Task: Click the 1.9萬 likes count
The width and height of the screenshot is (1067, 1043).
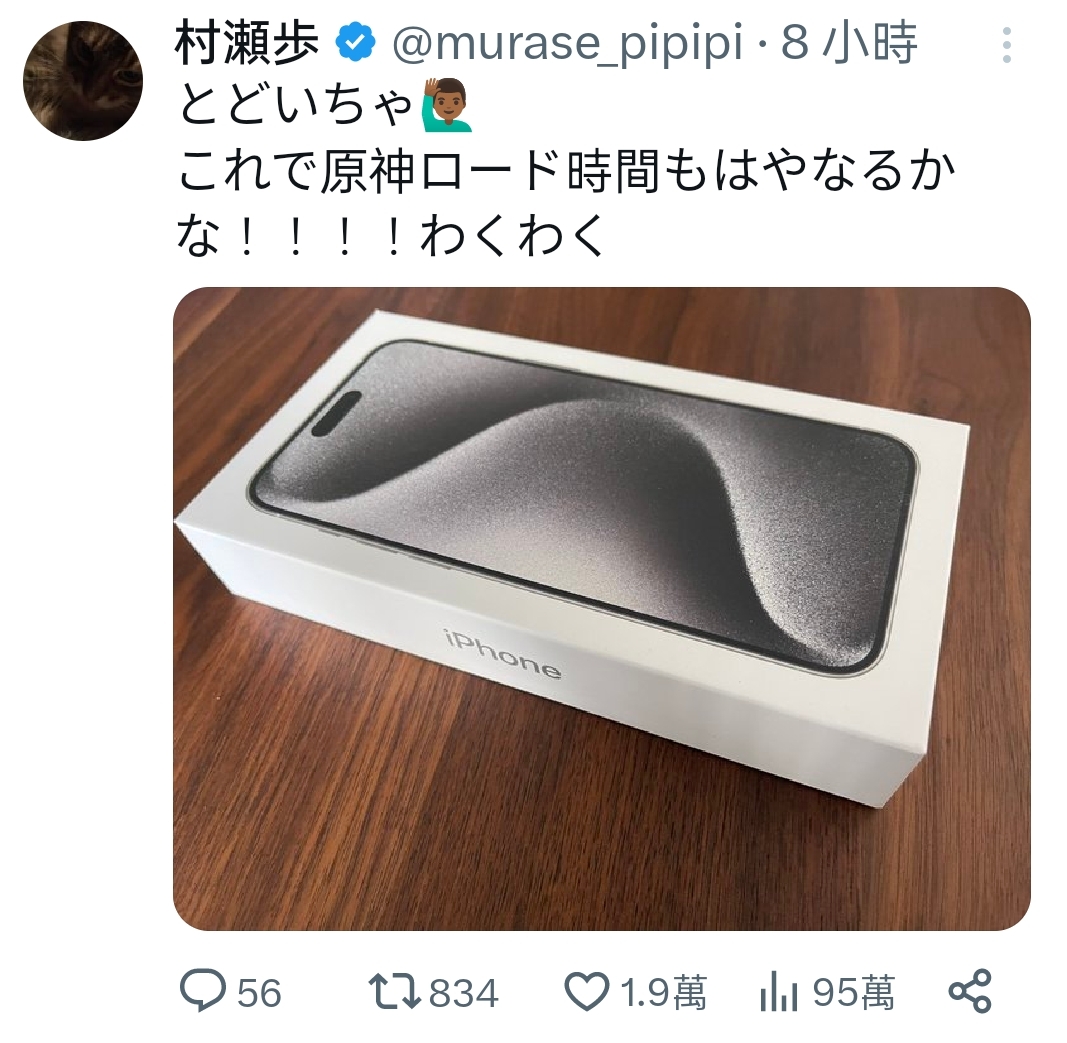Action: (x=664, y=993)
